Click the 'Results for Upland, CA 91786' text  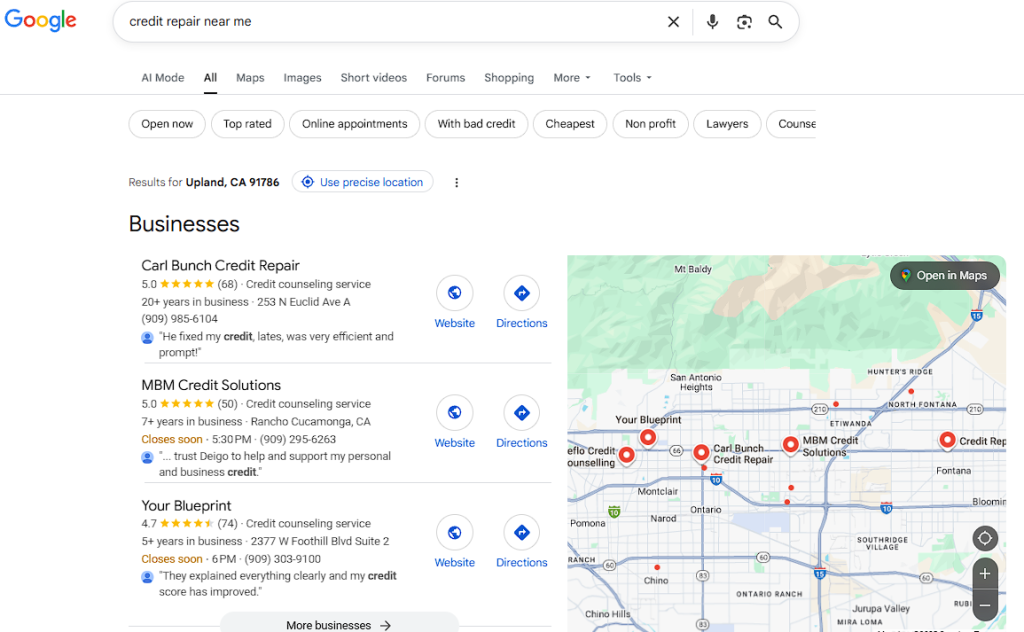[x=204, y=182]
